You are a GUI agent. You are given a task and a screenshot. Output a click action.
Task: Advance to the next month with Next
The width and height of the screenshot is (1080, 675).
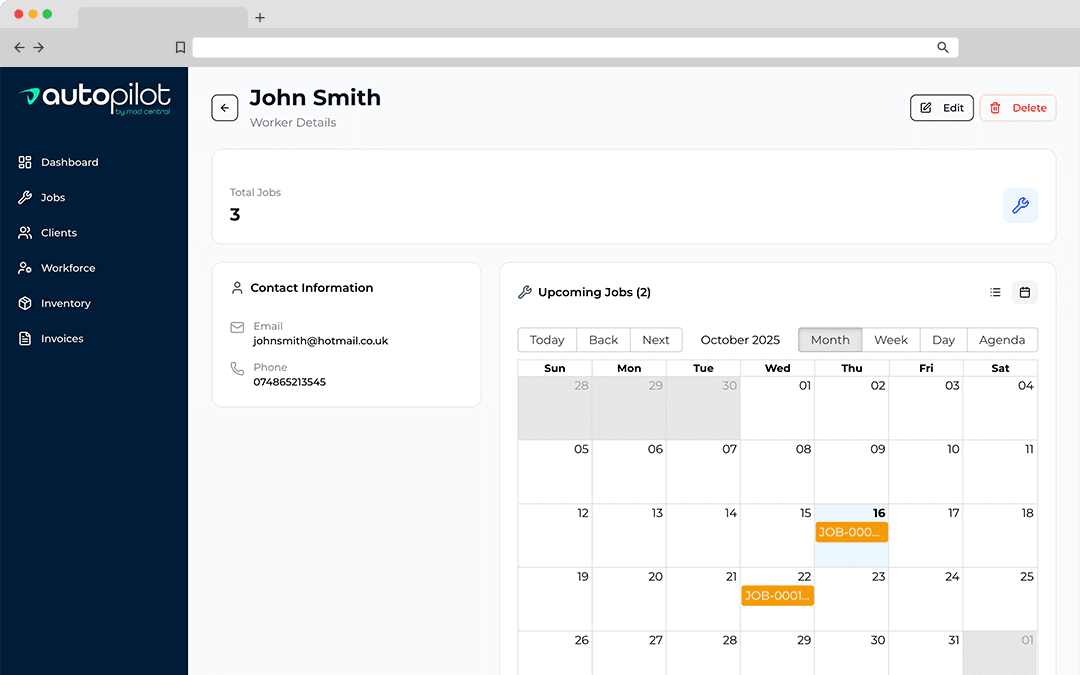(656, 340)
